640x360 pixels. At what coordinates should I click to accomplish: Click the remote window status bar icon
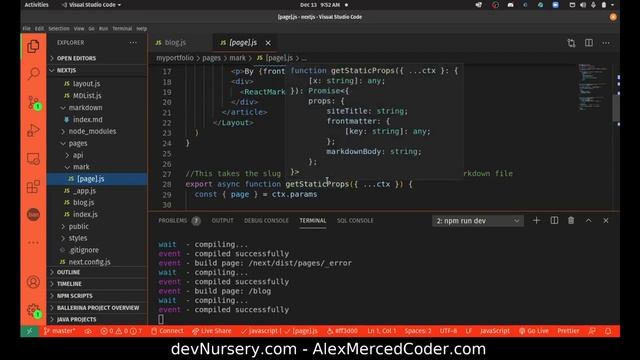click(x=29, y=331)
